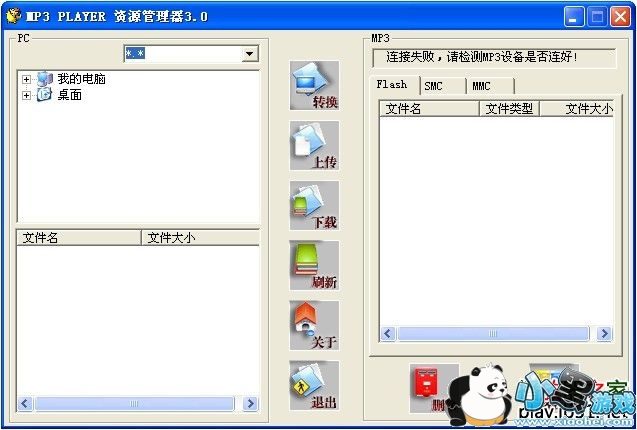
Task: Switch to the SMC tab
Action: click(443, 86)
